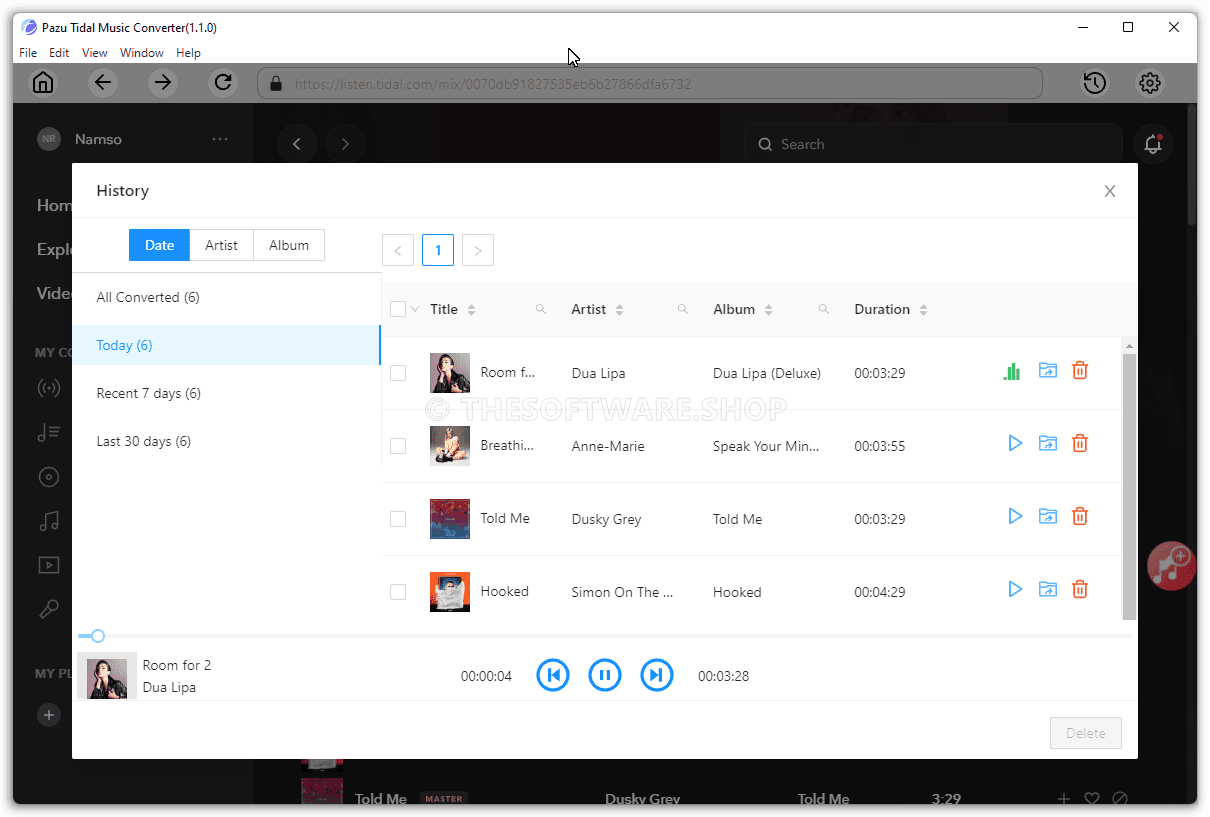Open settings gear icon in toolbar

point(1150,83)
